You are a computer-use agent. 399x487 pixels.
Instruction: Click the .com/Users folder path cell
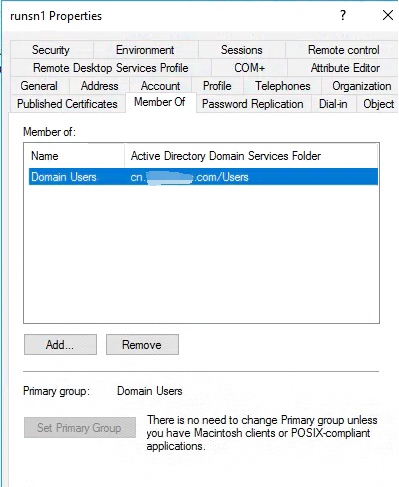click(189, 177)
